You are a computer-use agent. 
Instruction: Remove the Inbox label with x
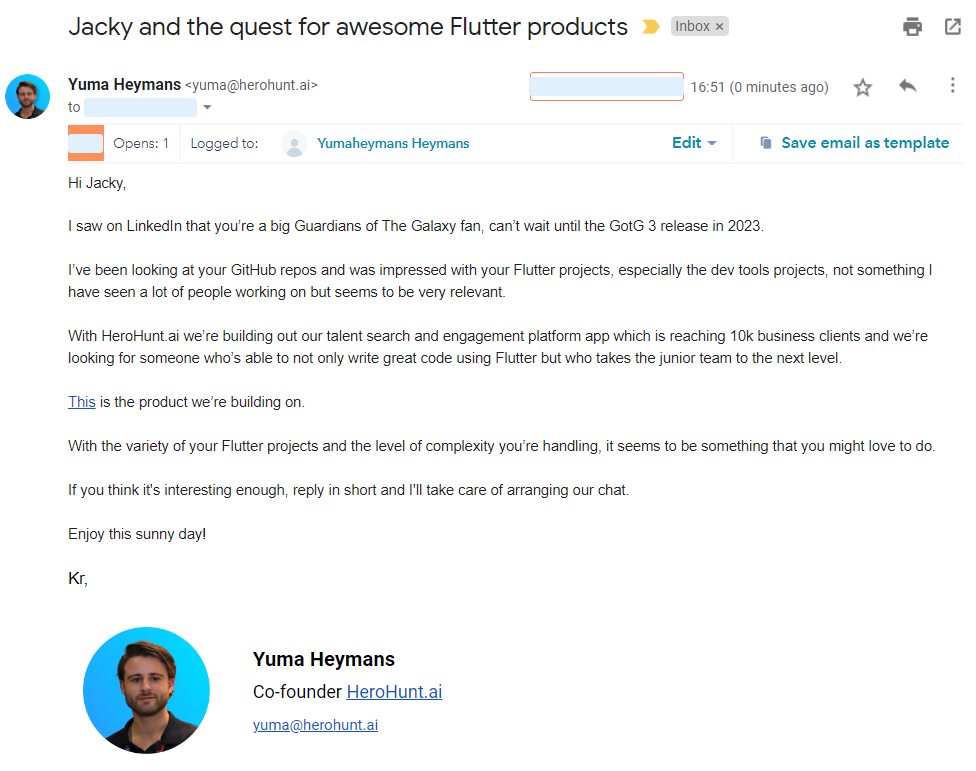[719, 27]
